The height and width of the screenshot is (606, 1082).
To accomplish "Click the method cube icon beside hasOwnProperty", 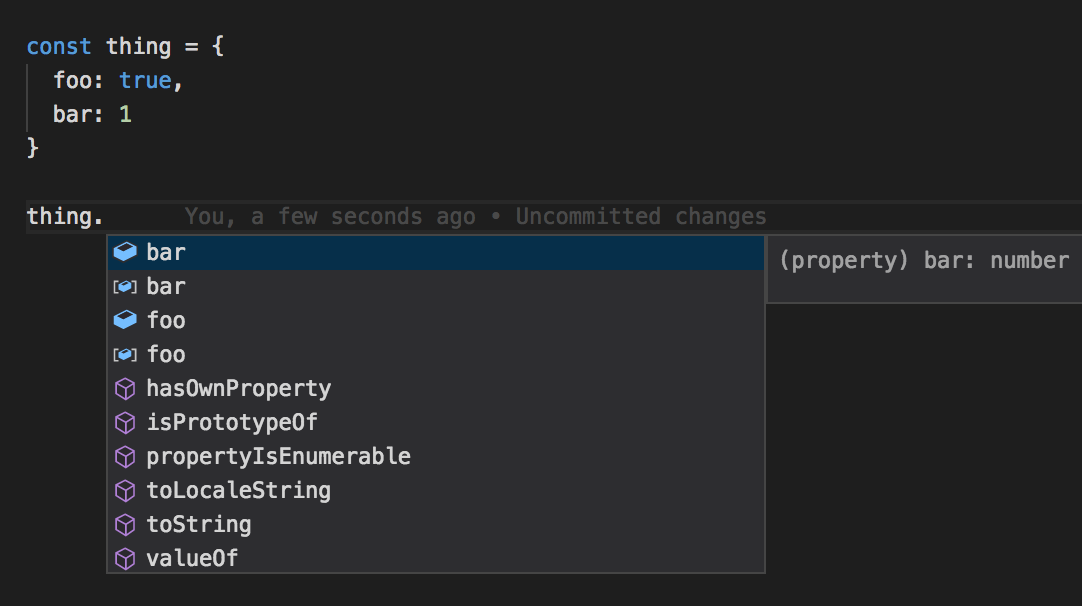I will click(x=125, y=389).
